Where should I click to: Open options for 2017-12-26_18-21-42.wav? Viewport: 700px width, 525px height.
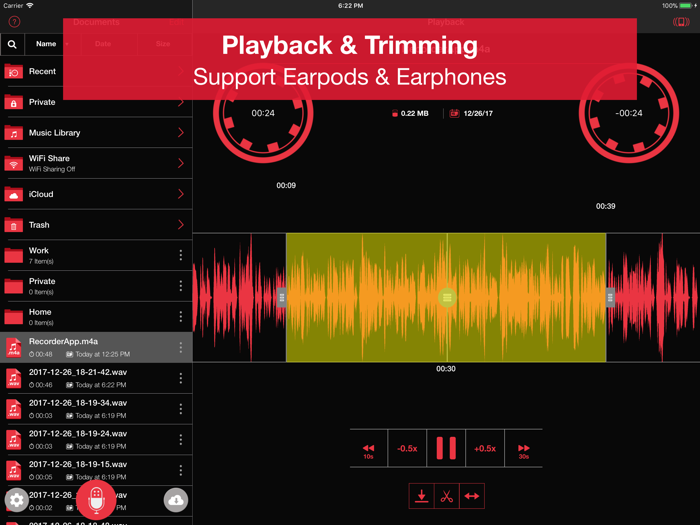pyautogui.click(x=181, y=379)
